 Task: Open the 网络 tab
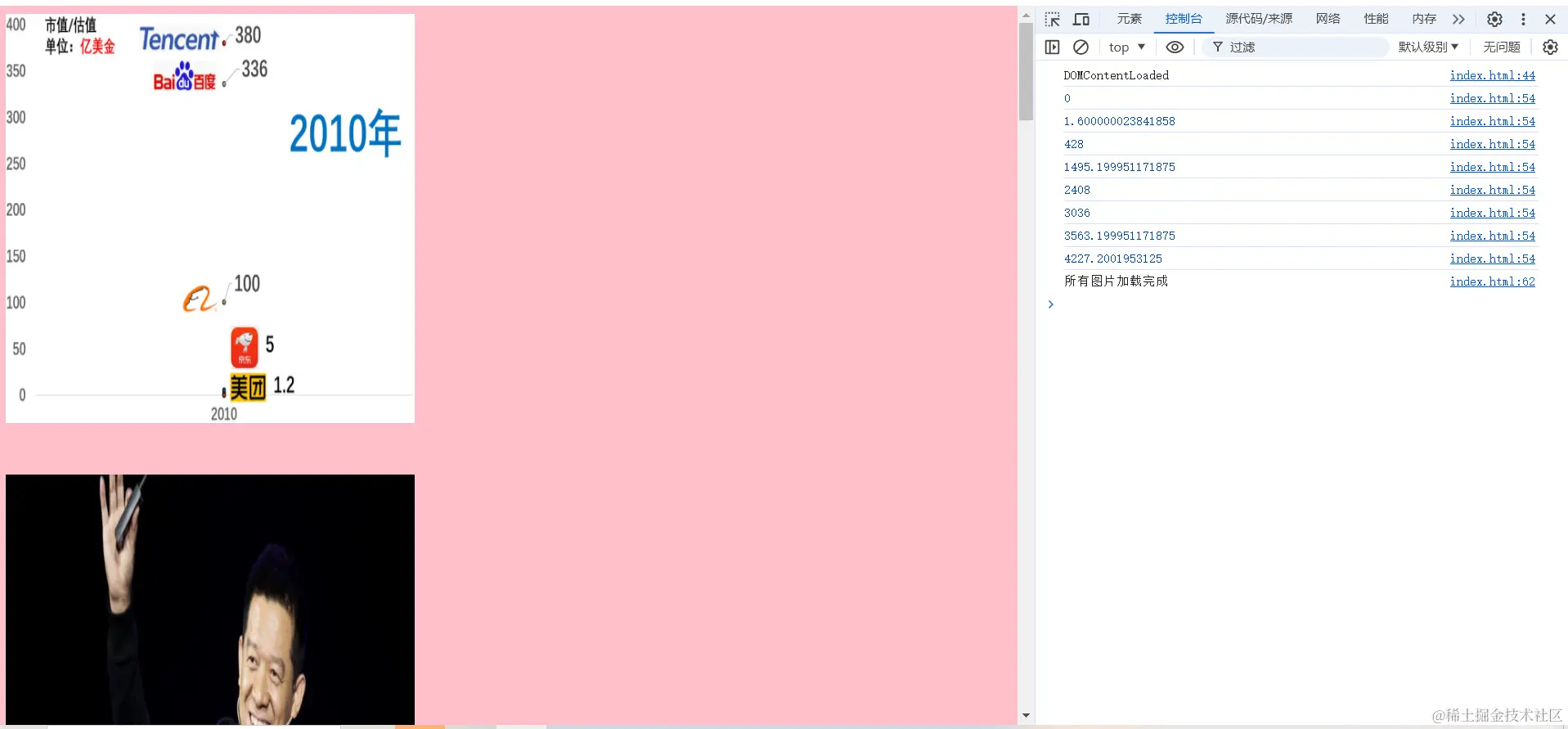1328,19
